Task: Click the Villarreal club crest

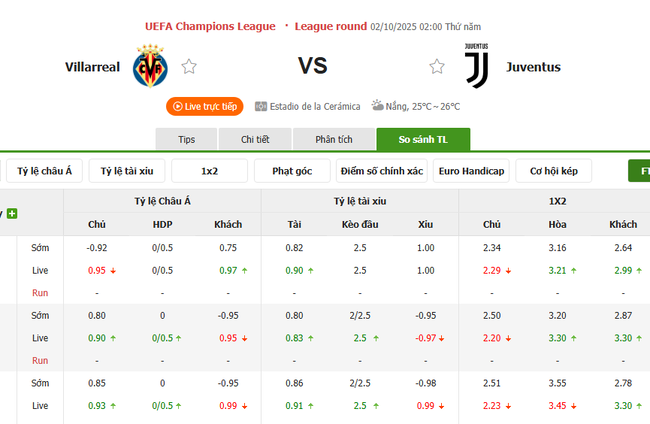Action: (x=150, y=67)
